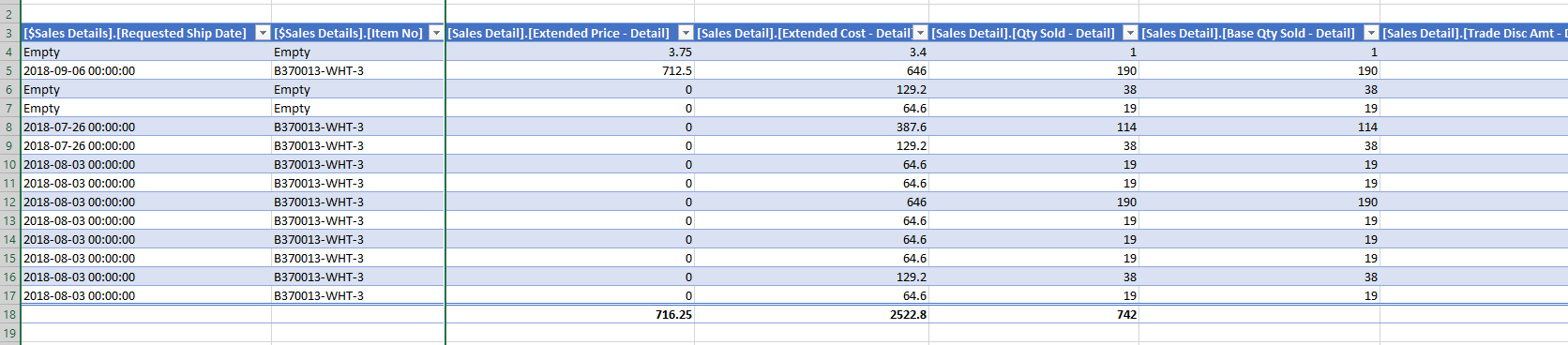
Task: Click row 9's Base Qty Sold value 38
Action: tap(1259, 145)
